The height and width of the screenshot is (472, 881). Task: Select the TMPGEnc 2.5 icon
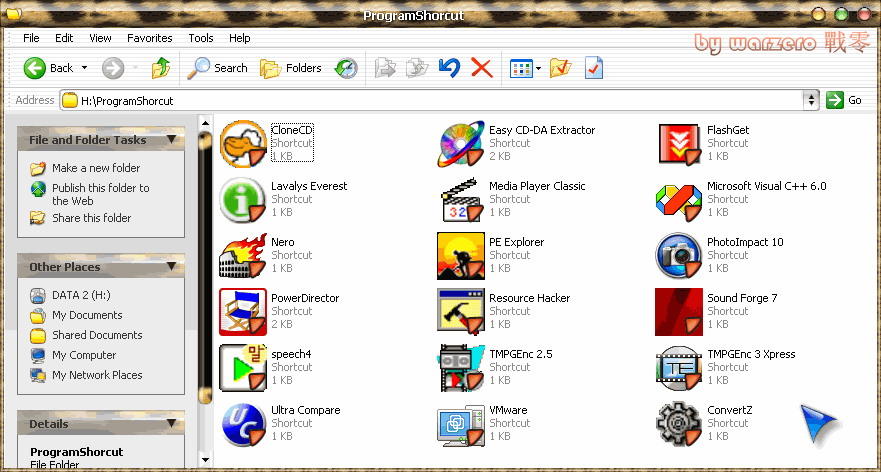click(x=461, y=367)
